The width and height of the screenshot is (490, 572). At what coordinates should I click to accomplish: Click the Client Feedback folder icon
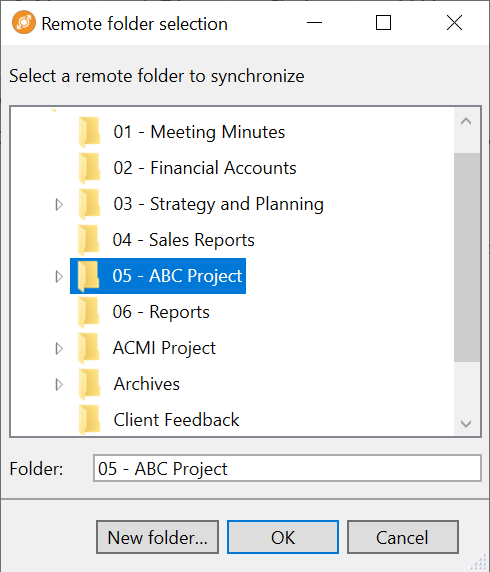89,420
